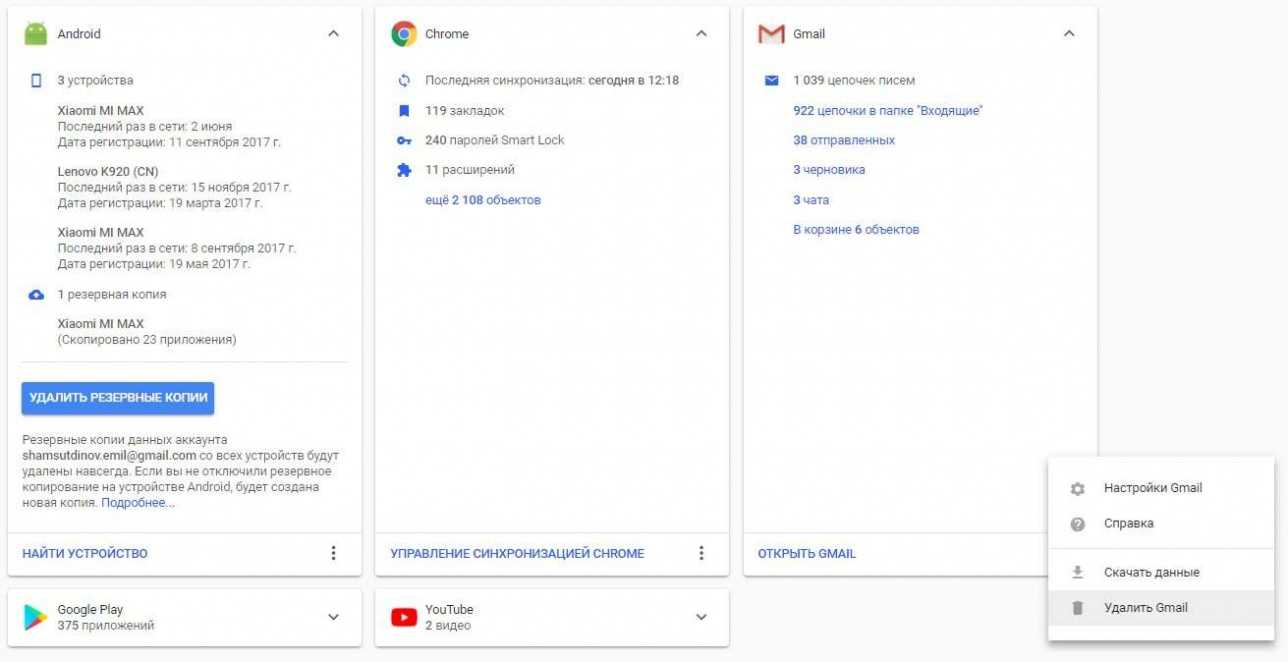
Task: Collapse the Chrome card with the chevron
Action: 701,34
